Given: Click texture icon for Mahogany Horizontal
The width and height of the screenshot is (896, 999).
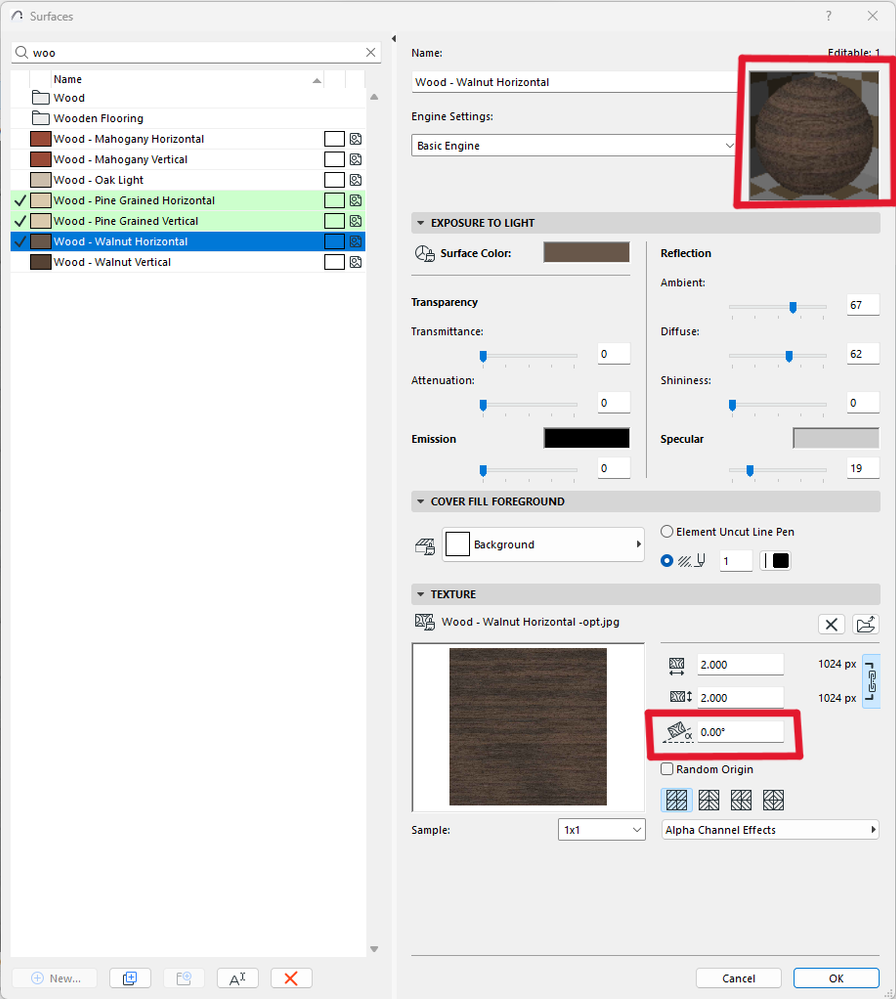Looking at the screenshot, I should (356, 139).
